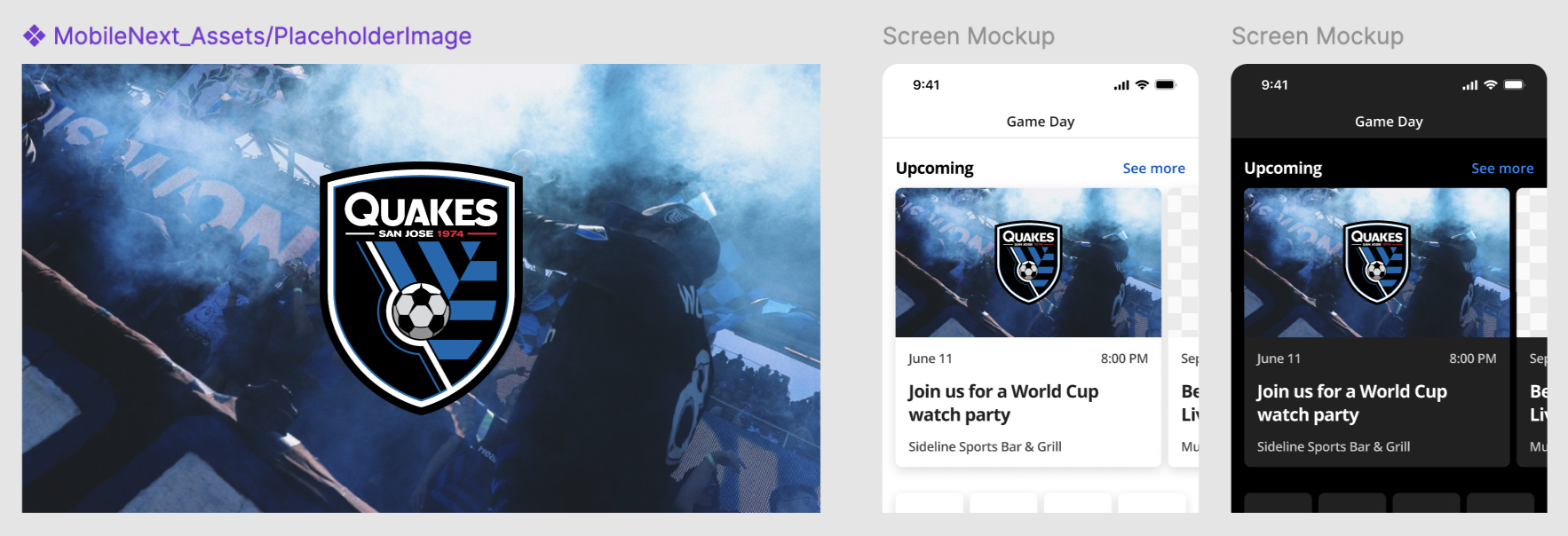
Task: Click See more link in dark mockup
Action: 1502,169
